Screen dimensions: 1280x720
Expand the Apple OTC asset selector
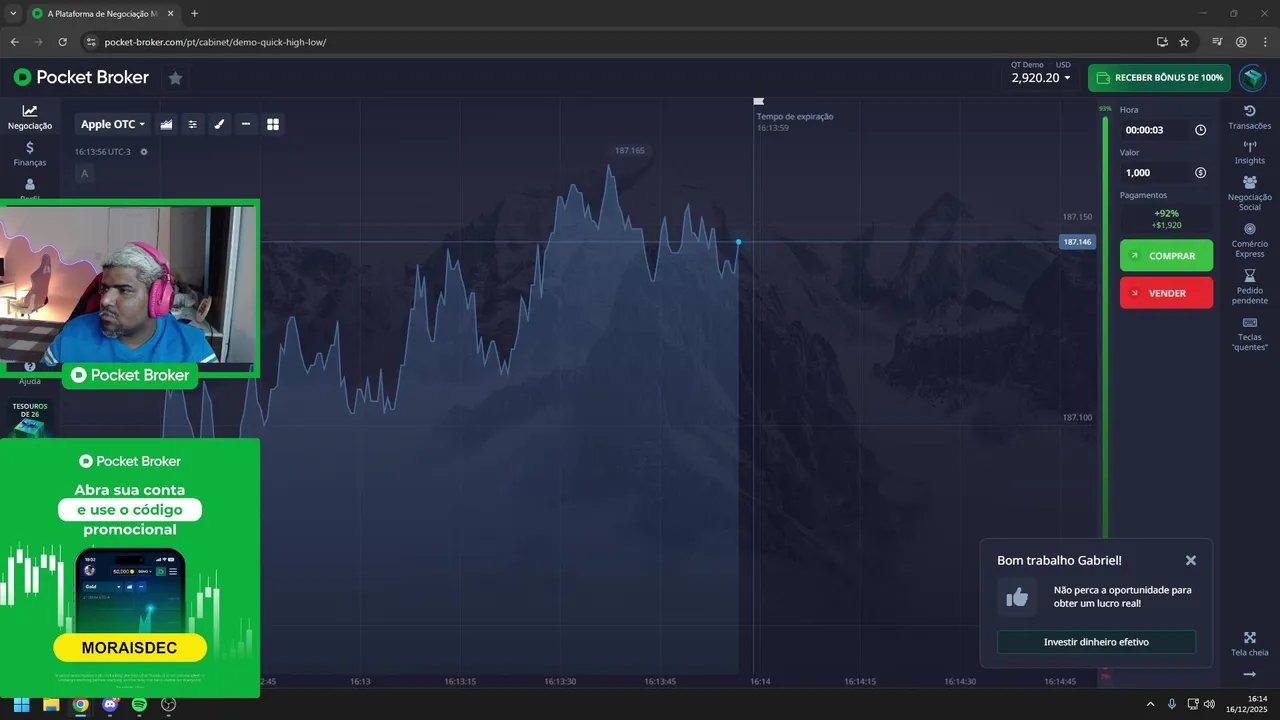click(x=113, y=124)
